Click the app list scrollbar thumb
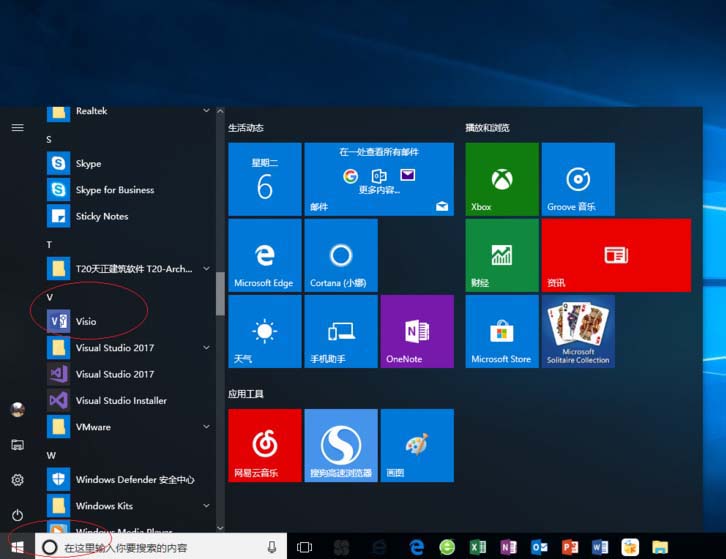The image size is (726, 559). (220, 294)
